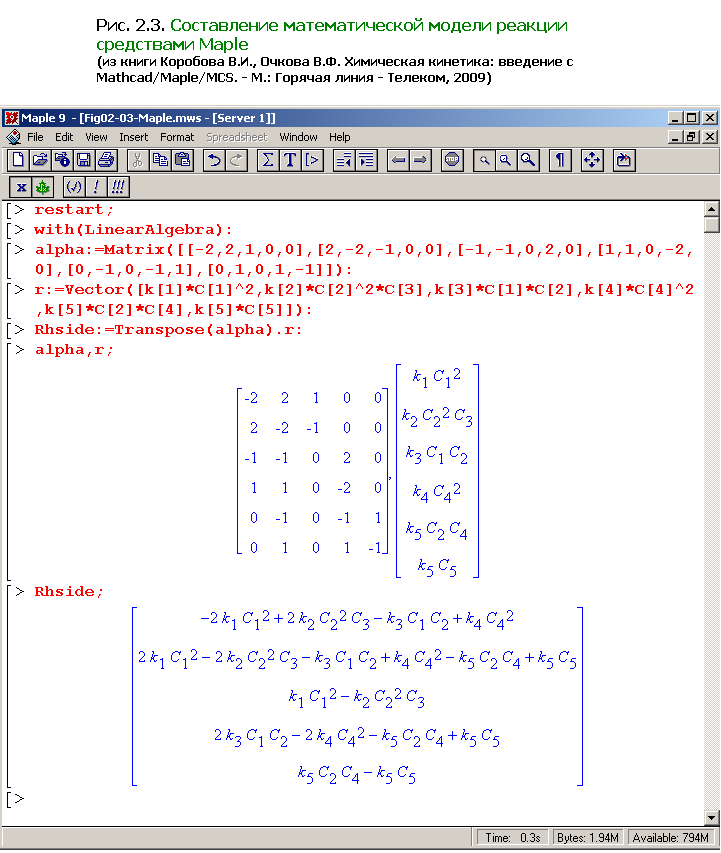Open the Window menu
Screen dimensions: 721x853
coord(298,137)
